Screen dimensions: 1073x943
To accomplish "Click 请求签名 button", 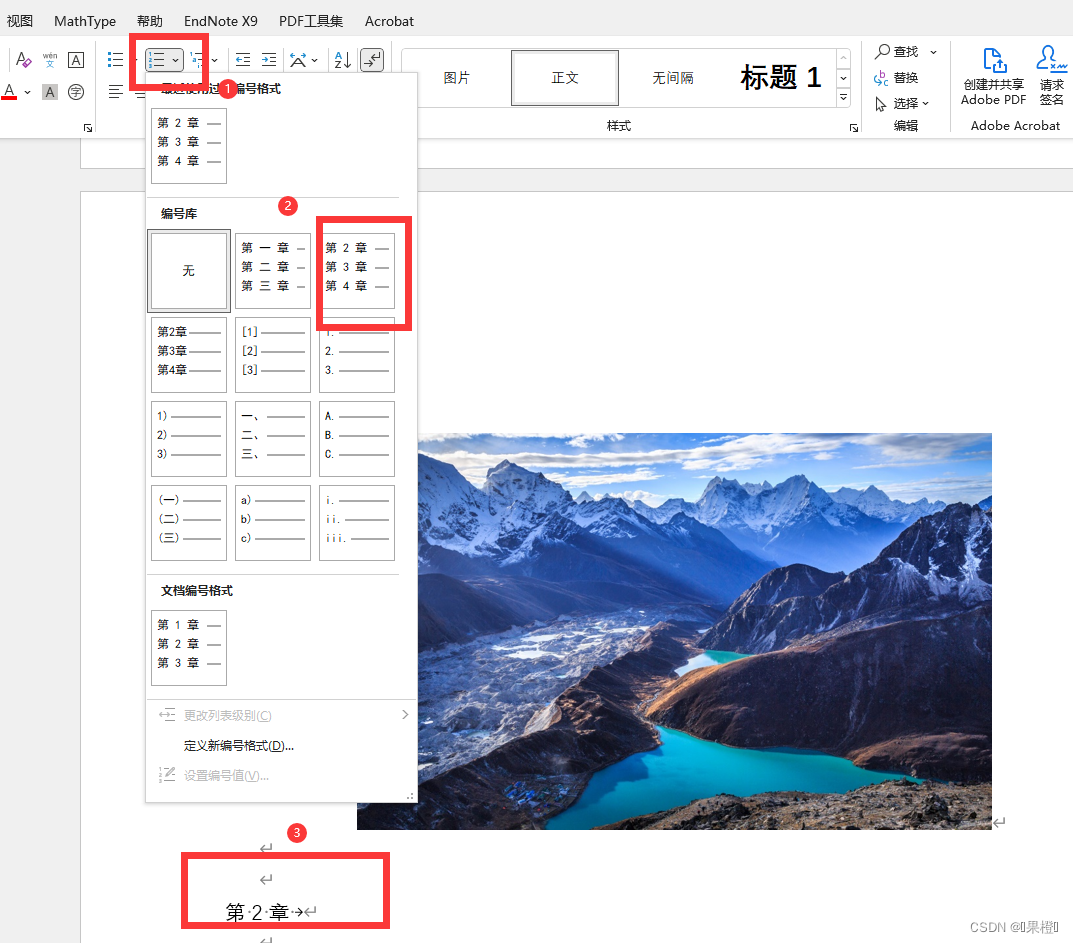I will (x=1052, y=76).
